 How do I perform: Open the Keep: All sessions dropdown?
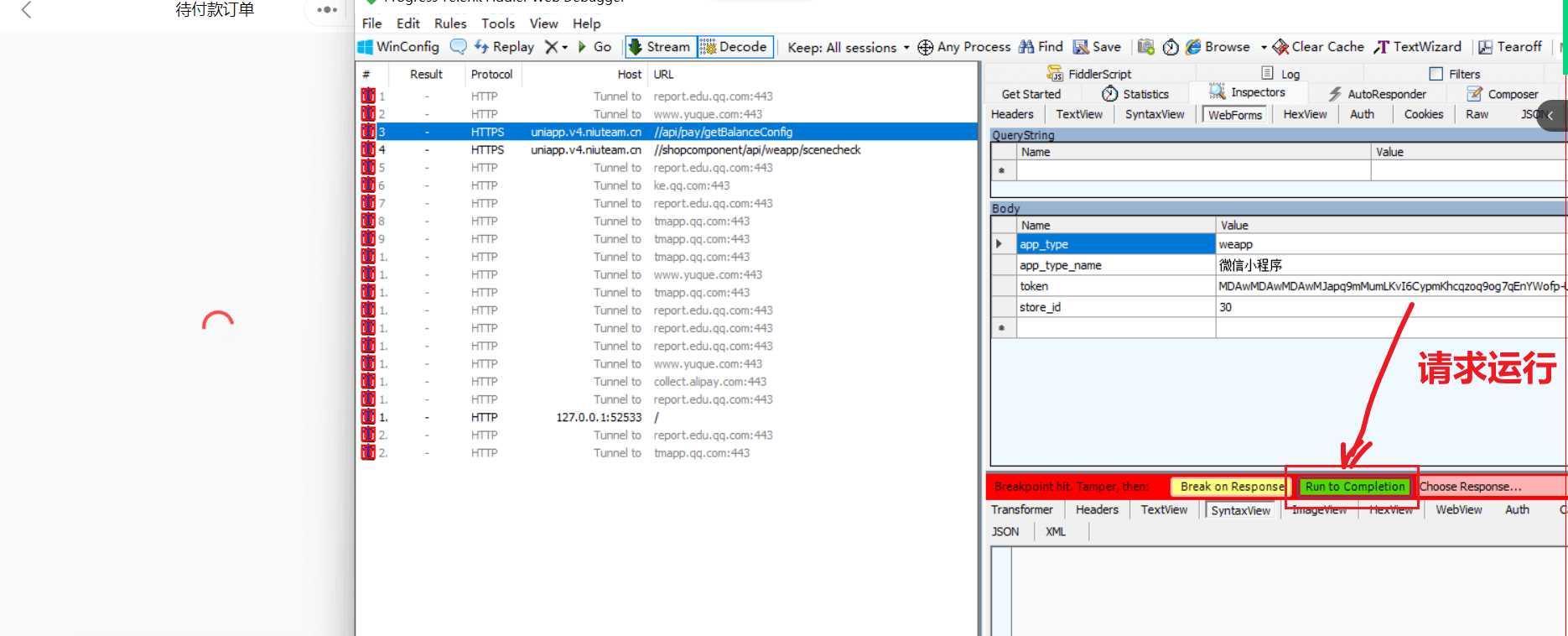pyautogui.click(x=849, y=48)
